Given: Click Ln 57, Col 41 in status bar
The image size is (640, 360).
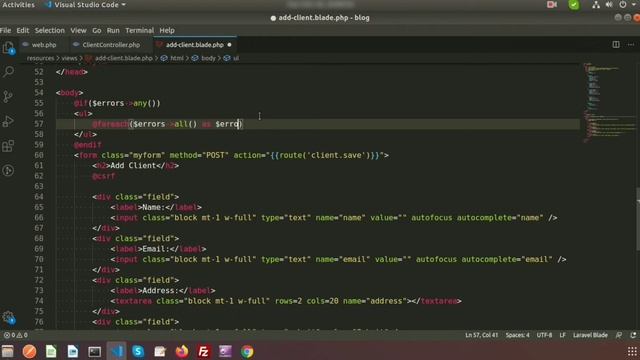Looking at the screenshot, I should pos(482,335).
